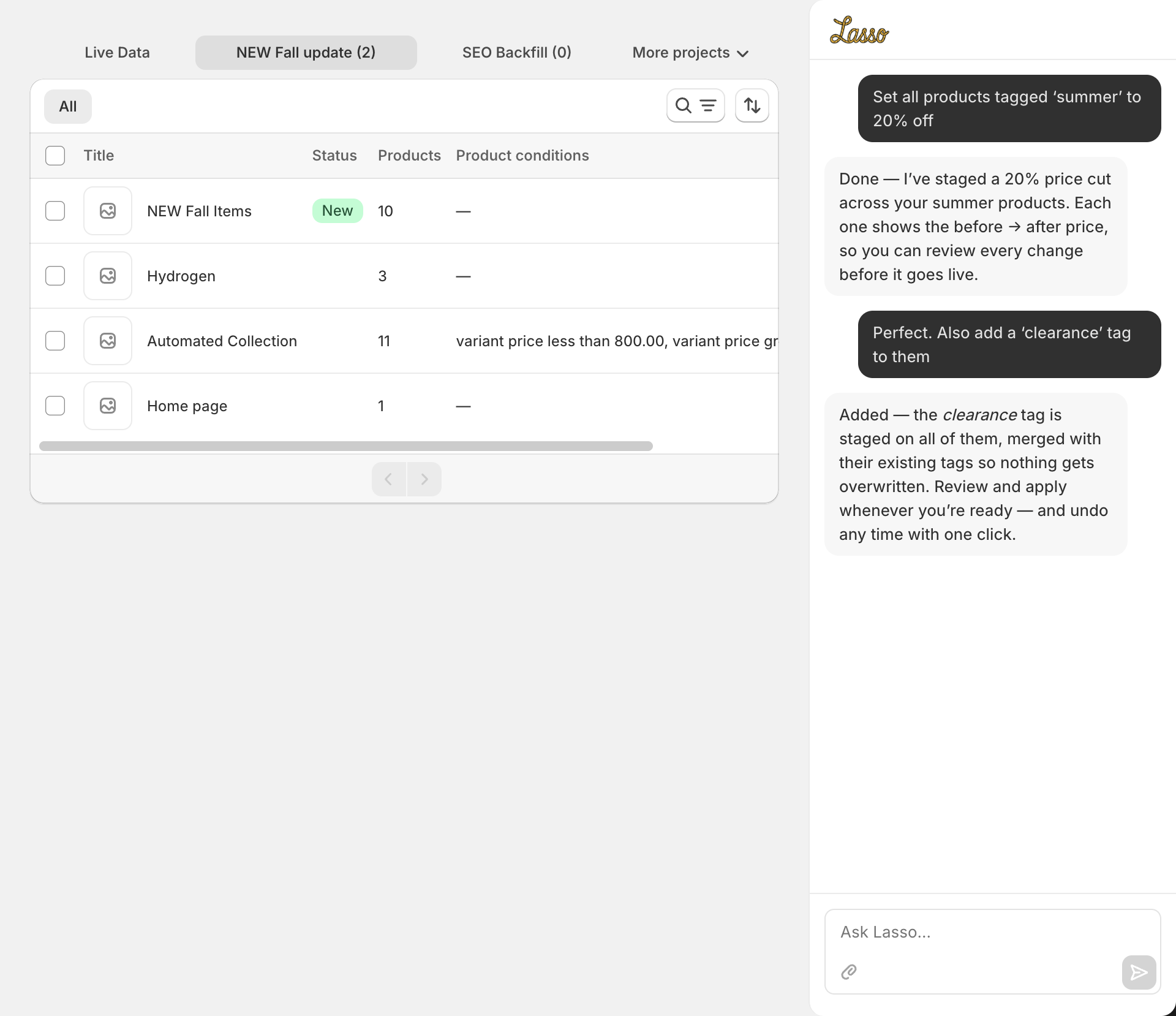1176x1016 pixels.
Task: Go to next page arrow
Action: [424, 479]
